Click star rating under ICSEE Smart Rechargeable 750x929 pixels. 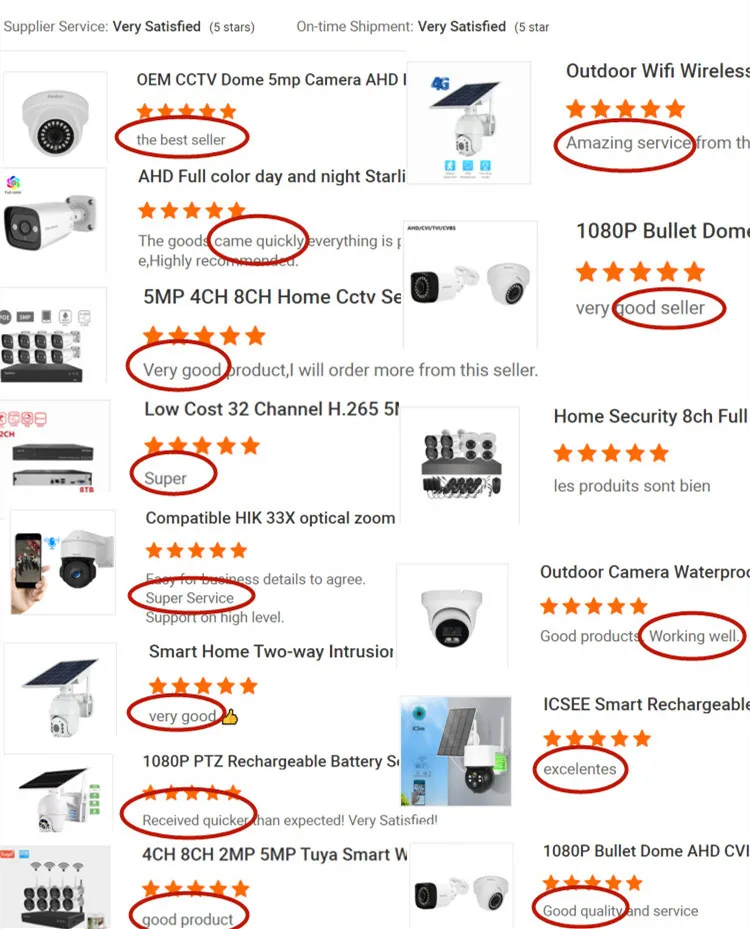coord(597,739)
